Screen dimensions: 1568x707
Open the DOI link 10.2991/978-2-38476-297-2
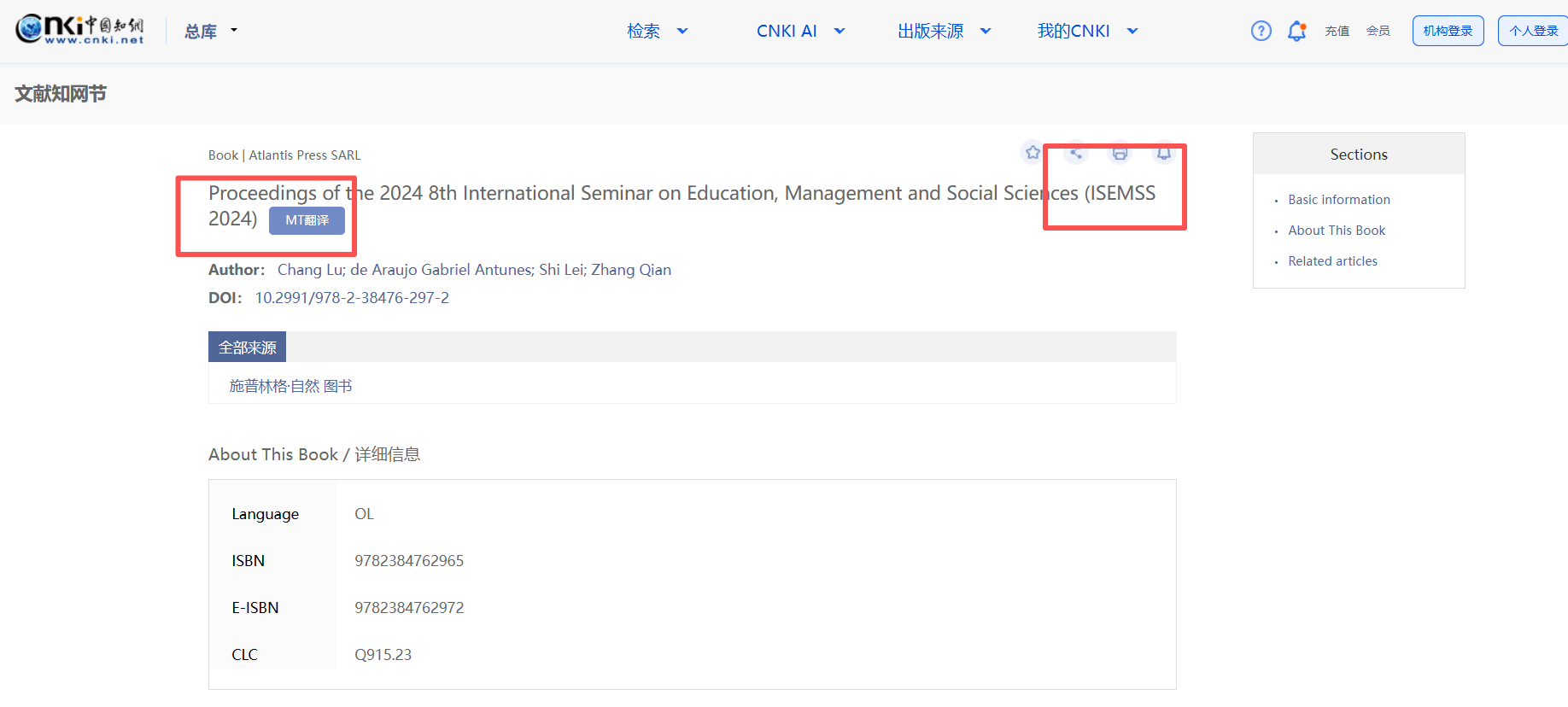[352, 298]
